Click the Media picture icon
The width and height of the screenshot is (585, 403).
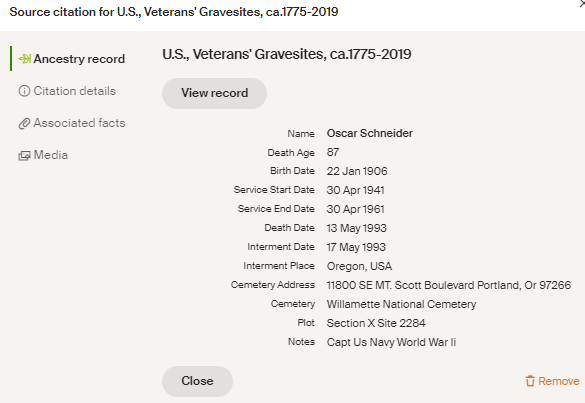[24, 156]
